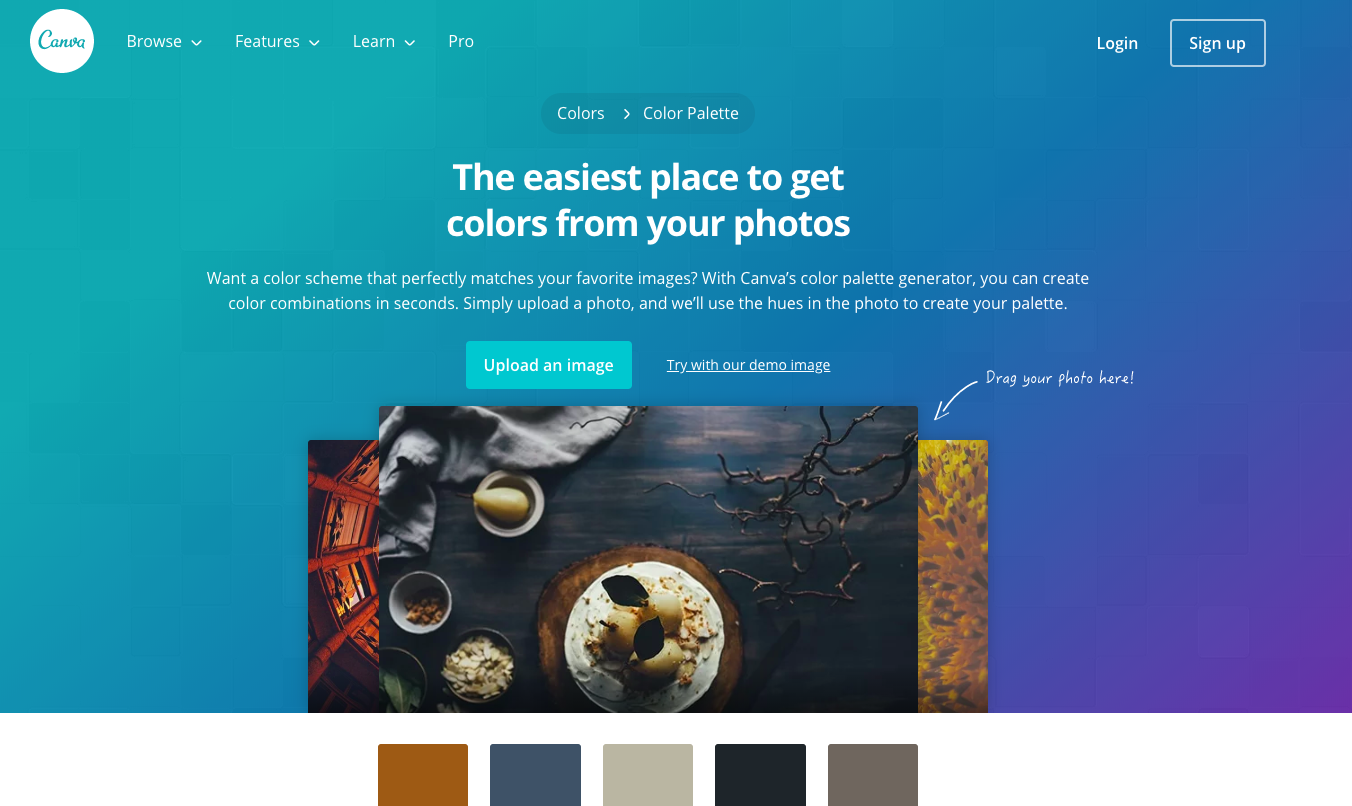The image size is (1352, 806).
Task: Expand the Browse menu chevron
Action: click(197, 43)
